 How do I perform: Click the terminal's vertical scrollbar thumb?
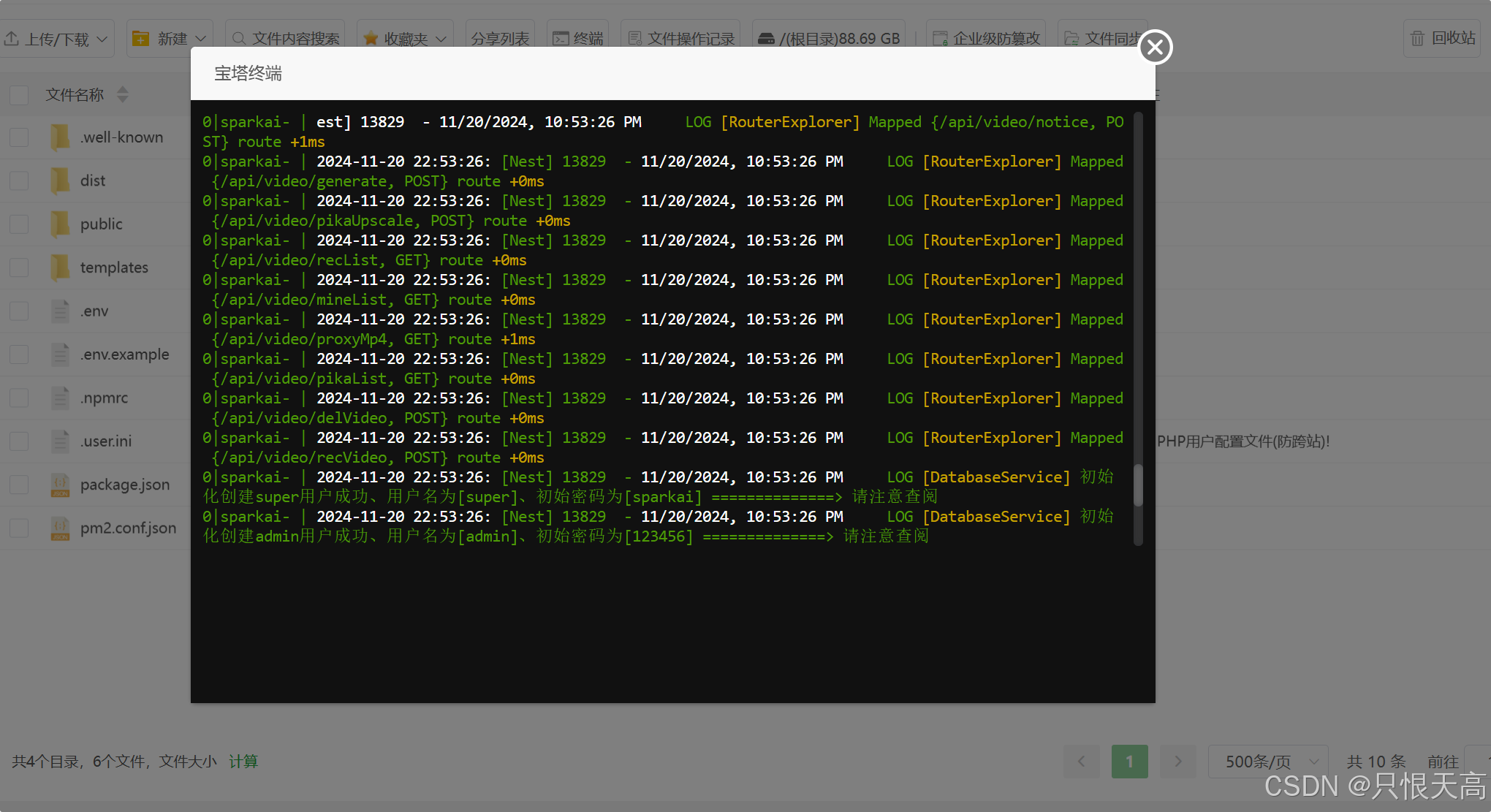pyautogui.click(x=1137, y=485)
